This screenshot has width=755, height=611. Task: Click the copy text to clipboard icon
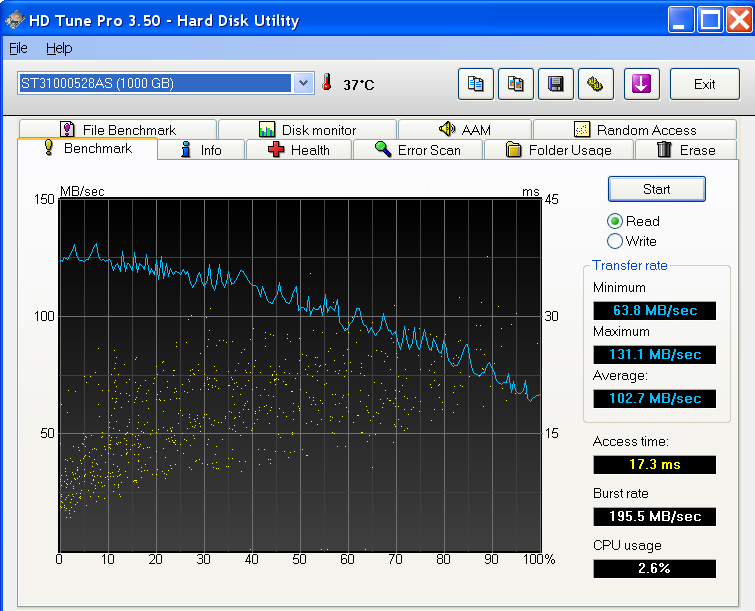[x=476, y=84]
